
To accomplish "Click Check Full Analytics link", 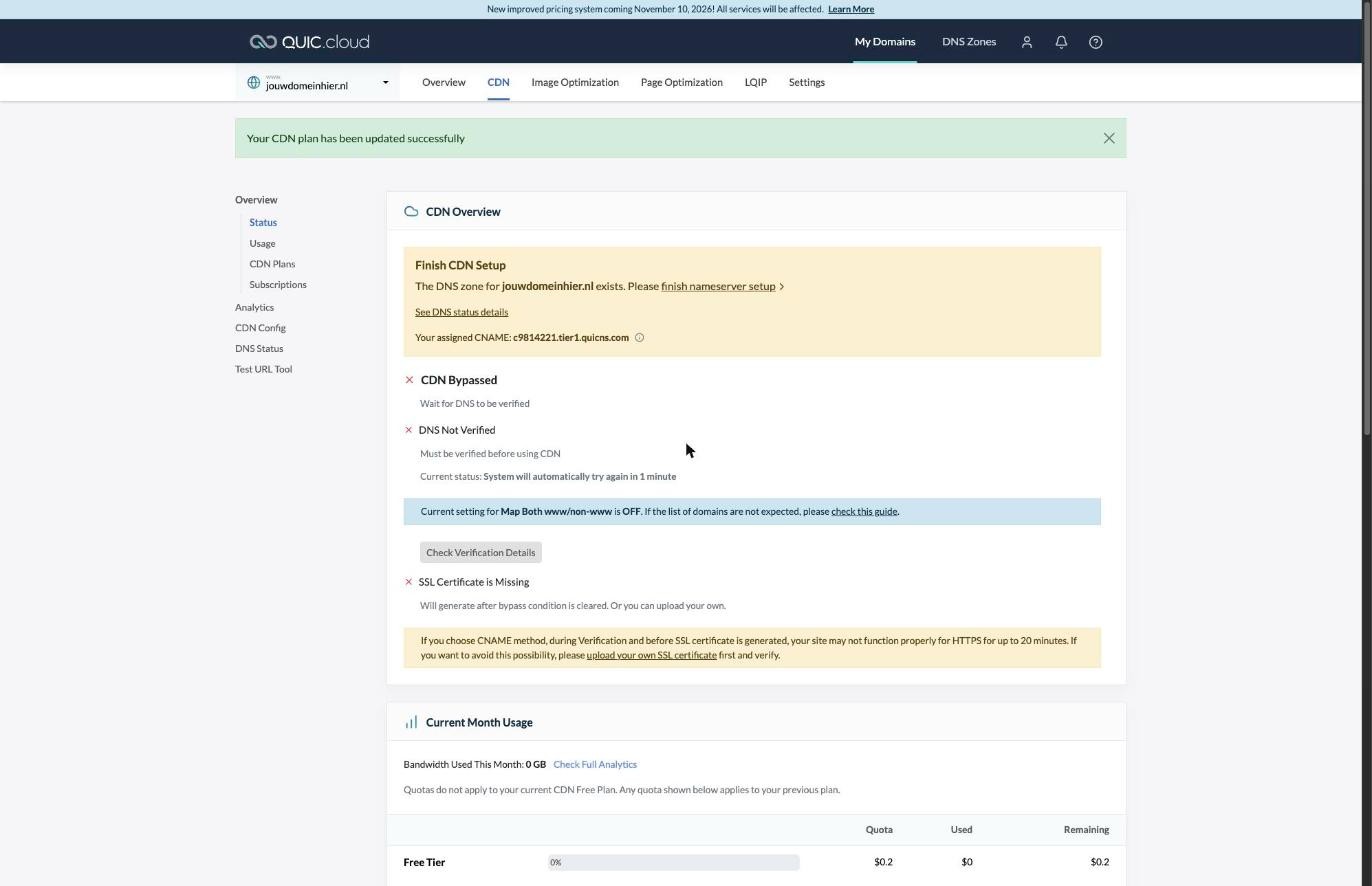I will [x=595, y=764].
